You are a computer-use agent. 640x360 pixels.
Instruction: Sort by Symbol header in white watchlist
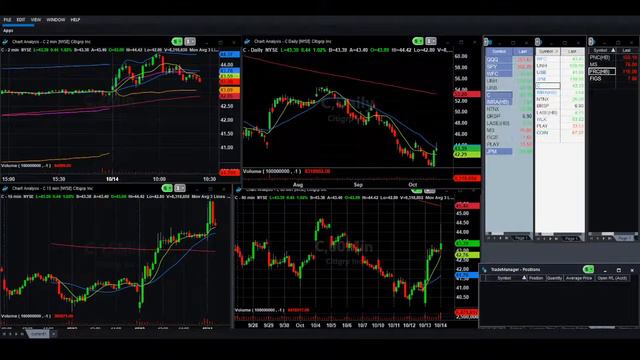click(x=548, y=51)
